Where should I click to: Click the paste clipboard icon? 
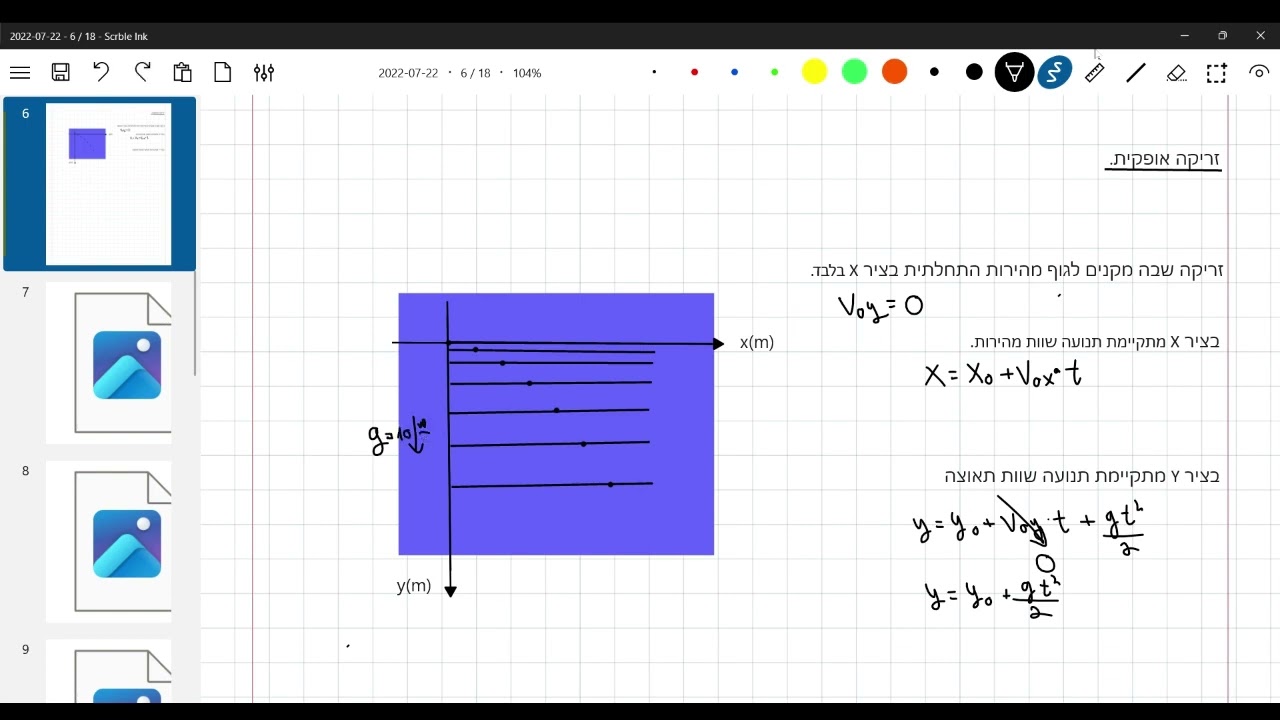[x=182, y=72]
